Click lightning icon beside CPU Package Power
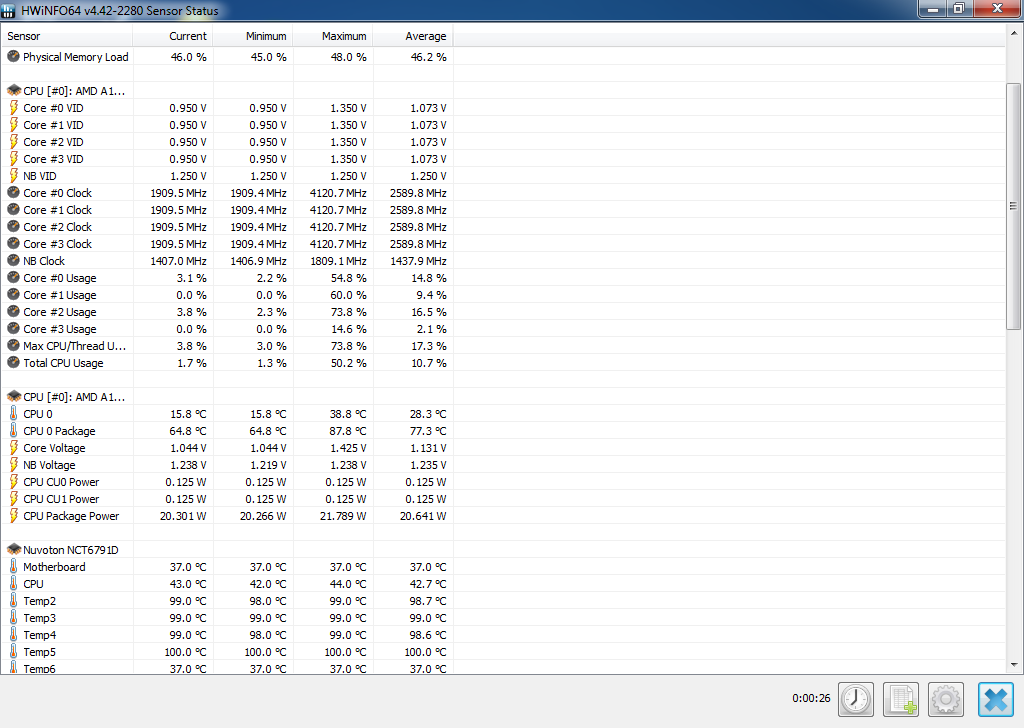Screen dimensions: 1024x728 coord(13,516)
